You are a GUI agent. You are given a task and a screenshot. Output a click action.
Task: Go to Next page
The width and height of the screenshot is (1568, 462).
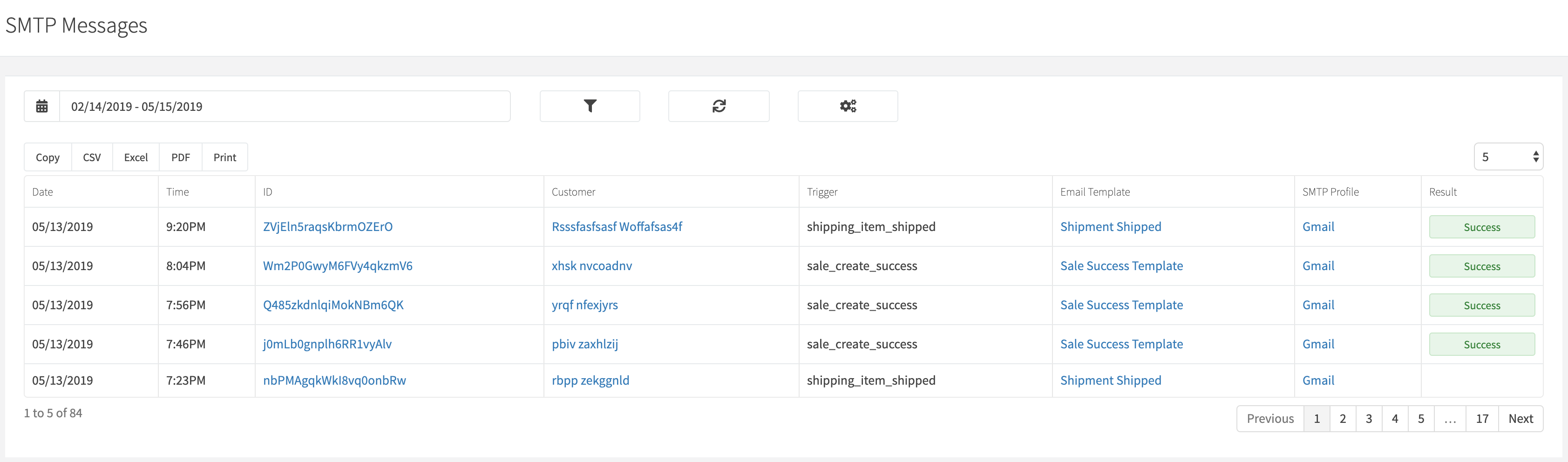[1520, 419]
